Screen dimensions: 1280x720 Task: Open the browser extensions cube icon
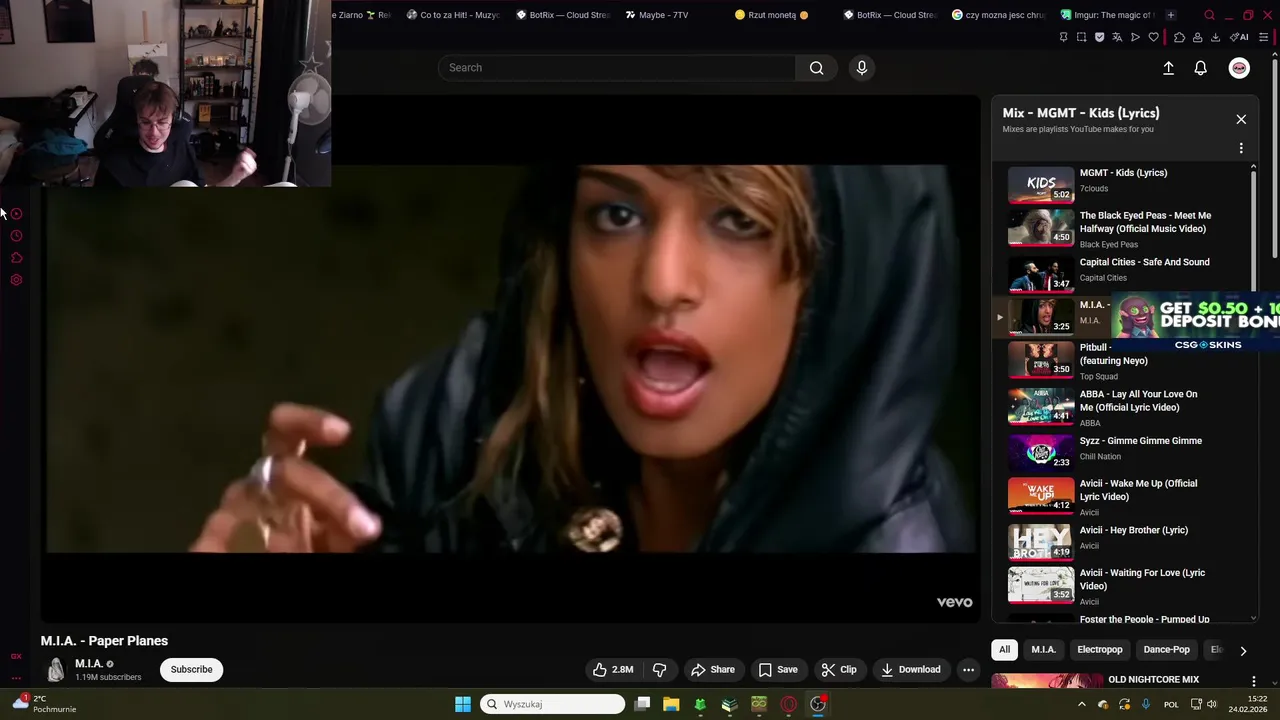pyautogui.click(x=1179, y=37)
